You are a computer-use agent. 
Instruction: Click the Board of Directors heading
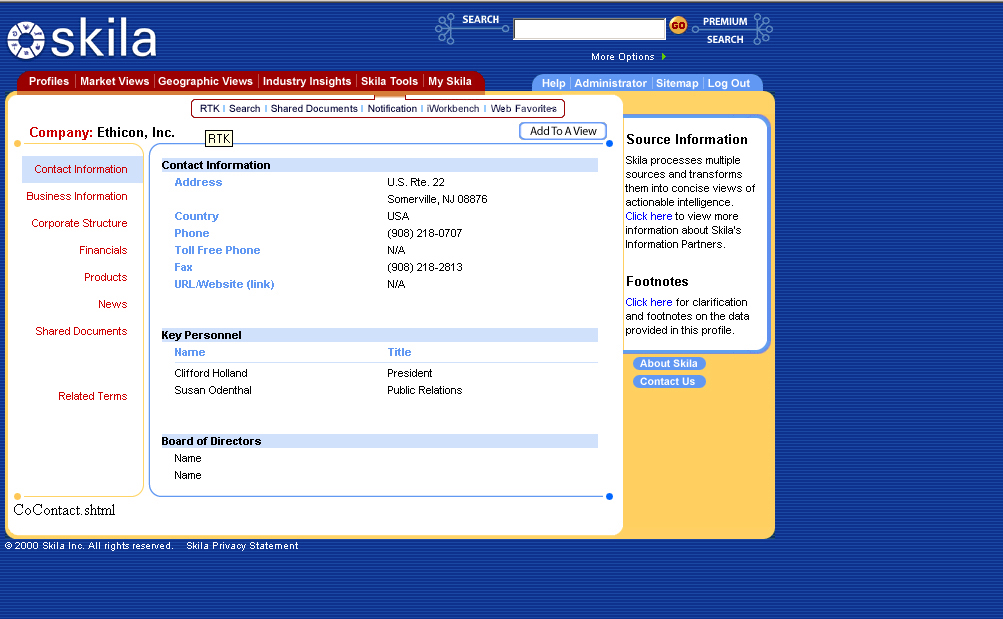click(211, 441)
